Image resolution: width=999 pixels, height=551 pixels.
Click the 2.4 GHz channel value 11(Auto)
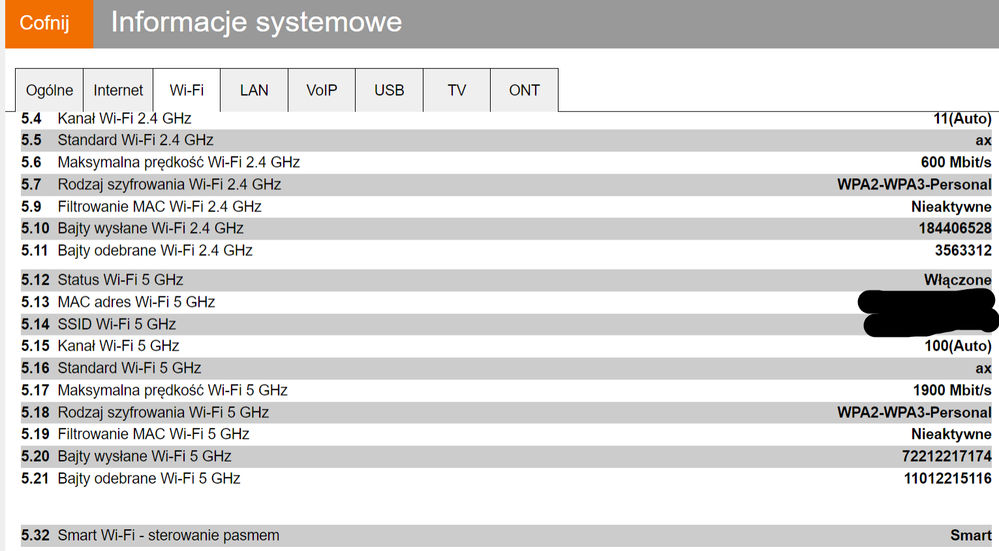962,118
